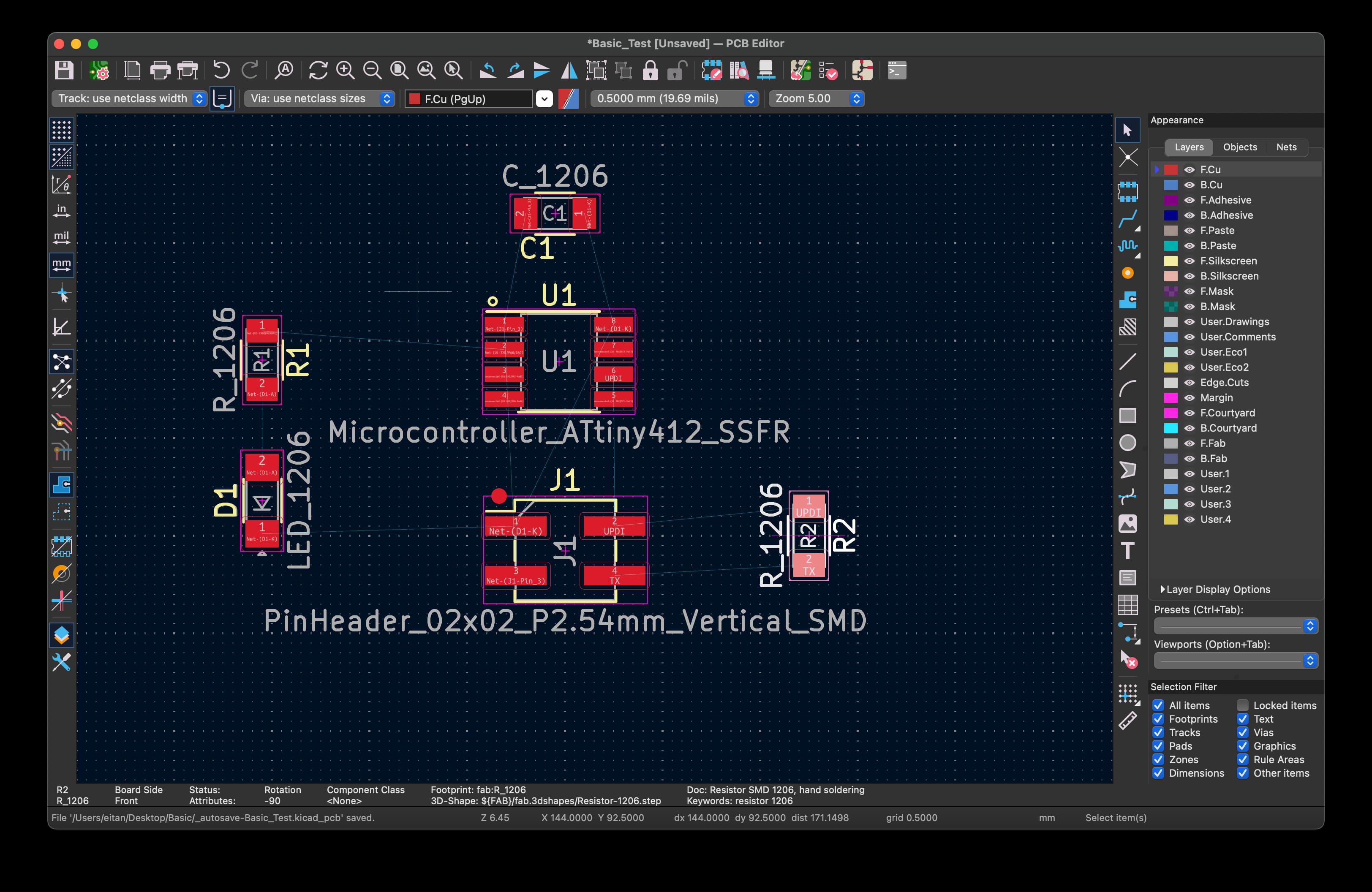Enable the Locked items checkbox

pyautogui.click(x=1243, y=705)
